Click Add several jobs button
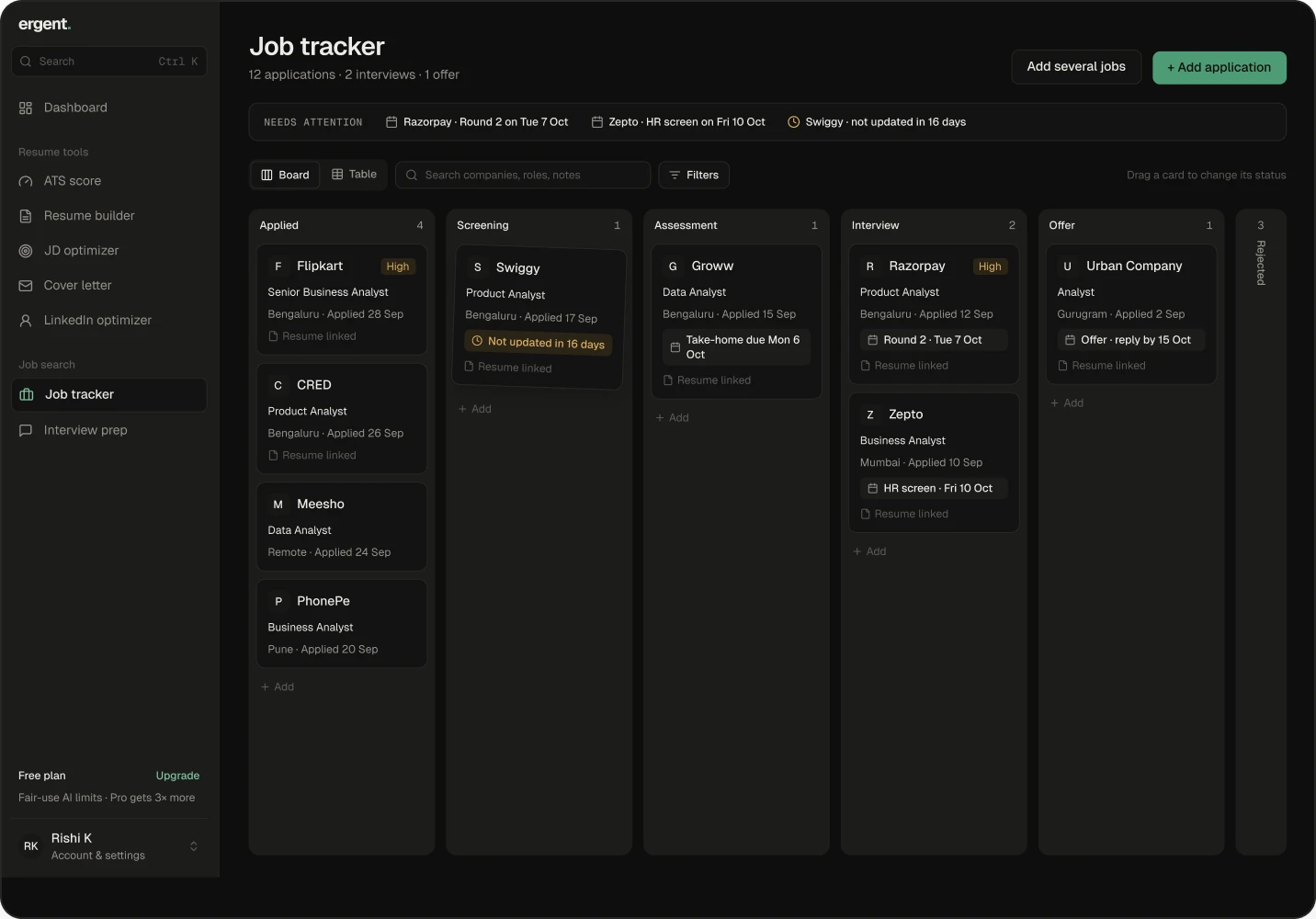Screen dimensions: 1316x919 point(1076,67)
